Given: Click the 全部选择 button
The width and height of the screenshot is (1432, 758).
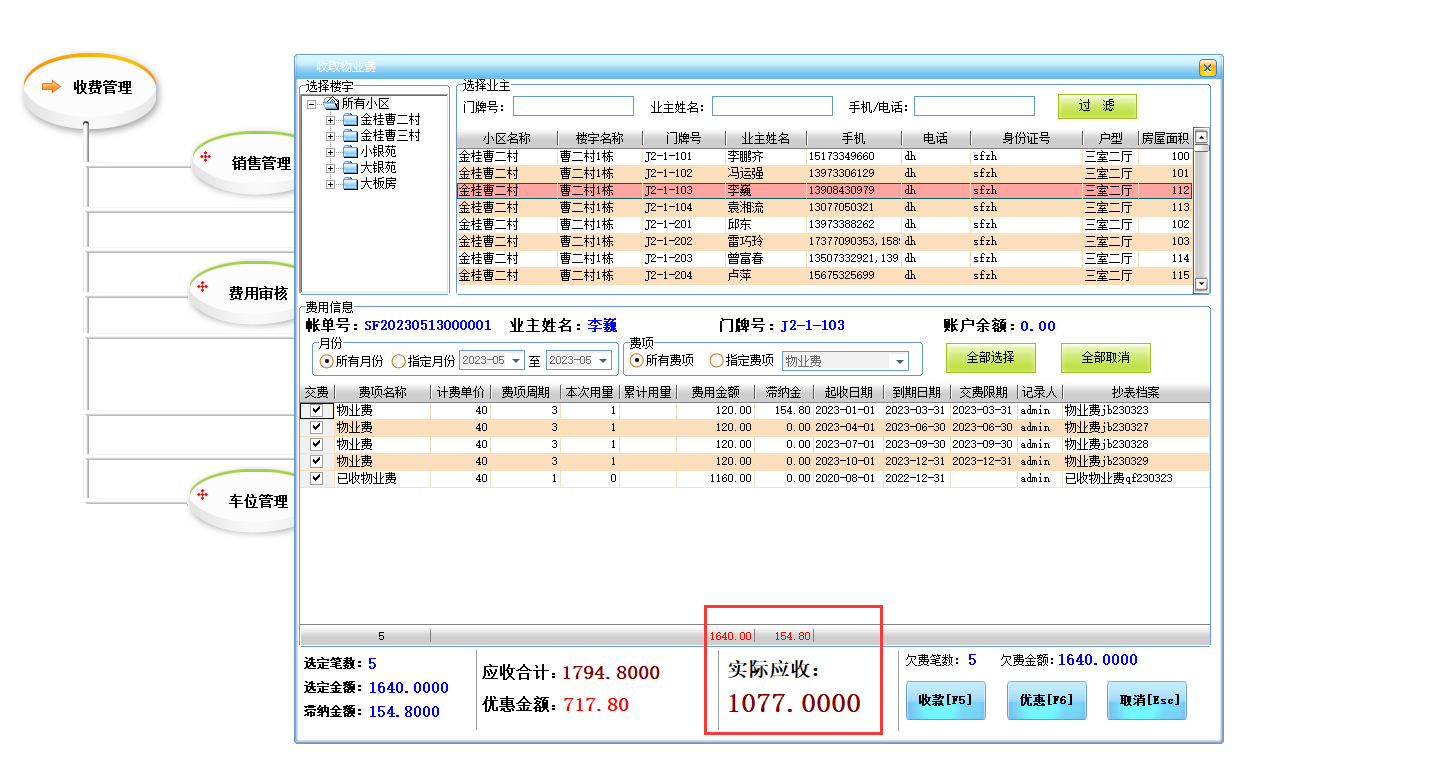Looking at the screenshot, I should point(990,358).
